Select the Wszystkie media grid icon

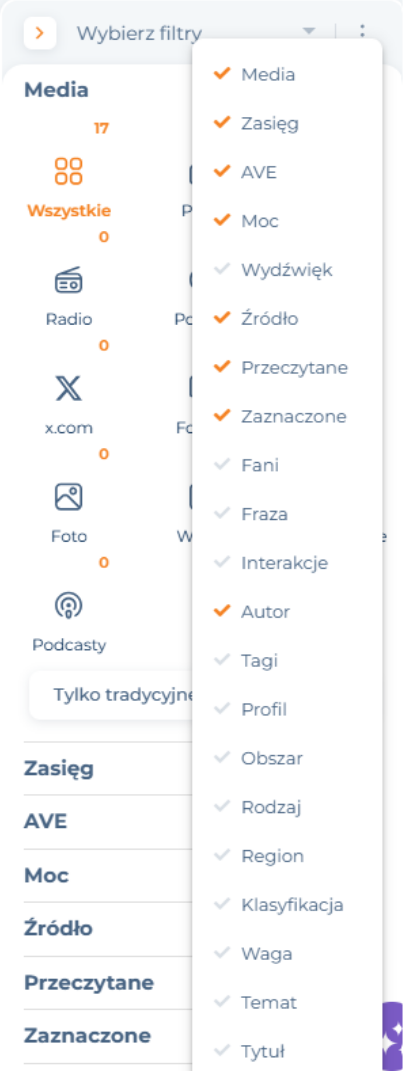click(x=68, y=171)
